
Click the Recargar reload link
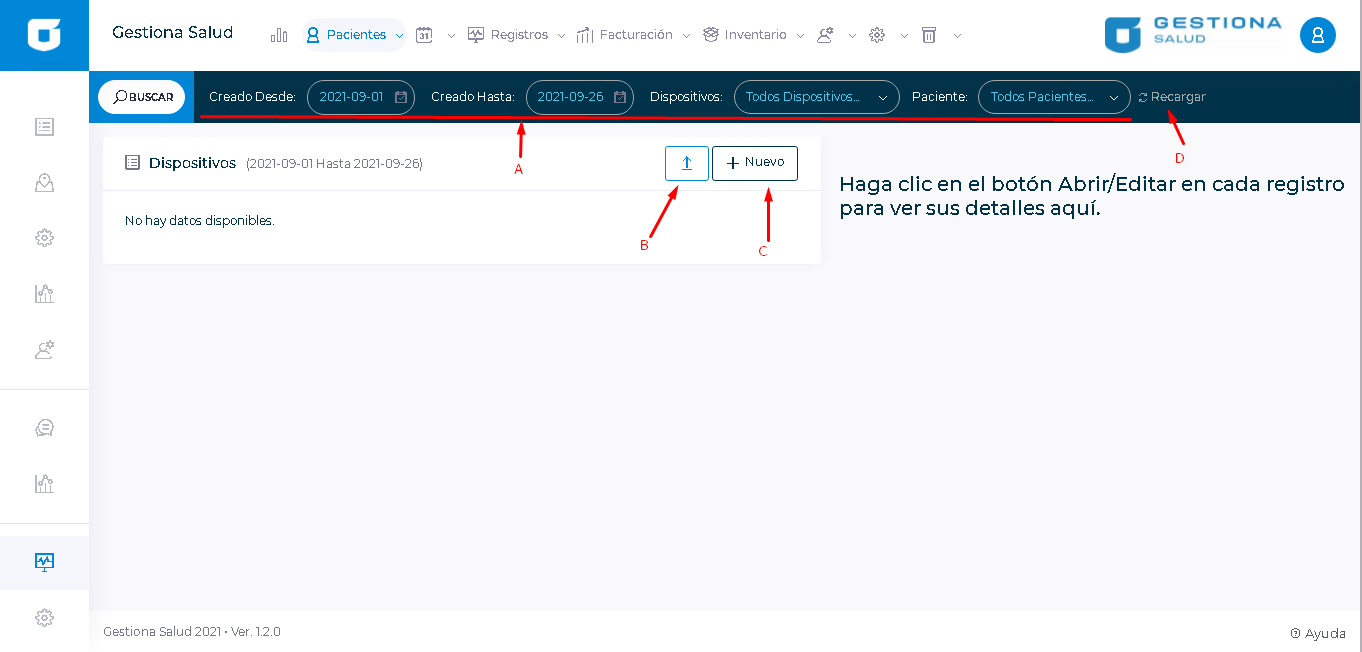tap(1172, 97)
